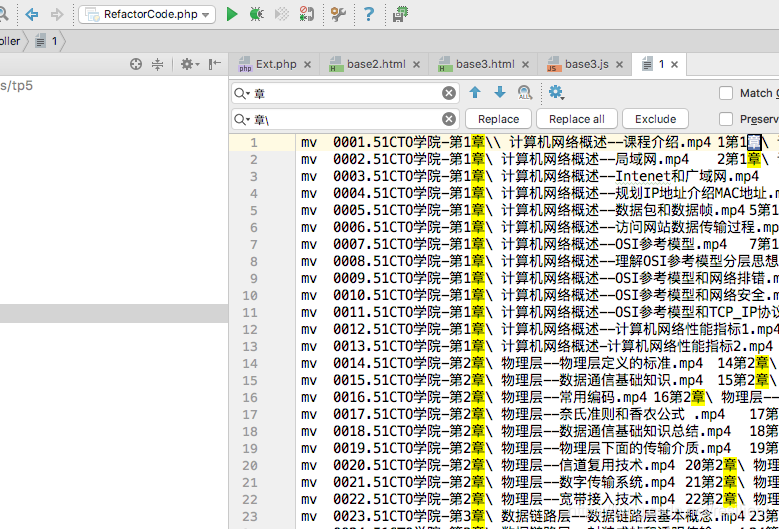The height and width of the screenshot is (529, 779).
Task: Click the Exclude button
Action: click(x=656, y=119)
